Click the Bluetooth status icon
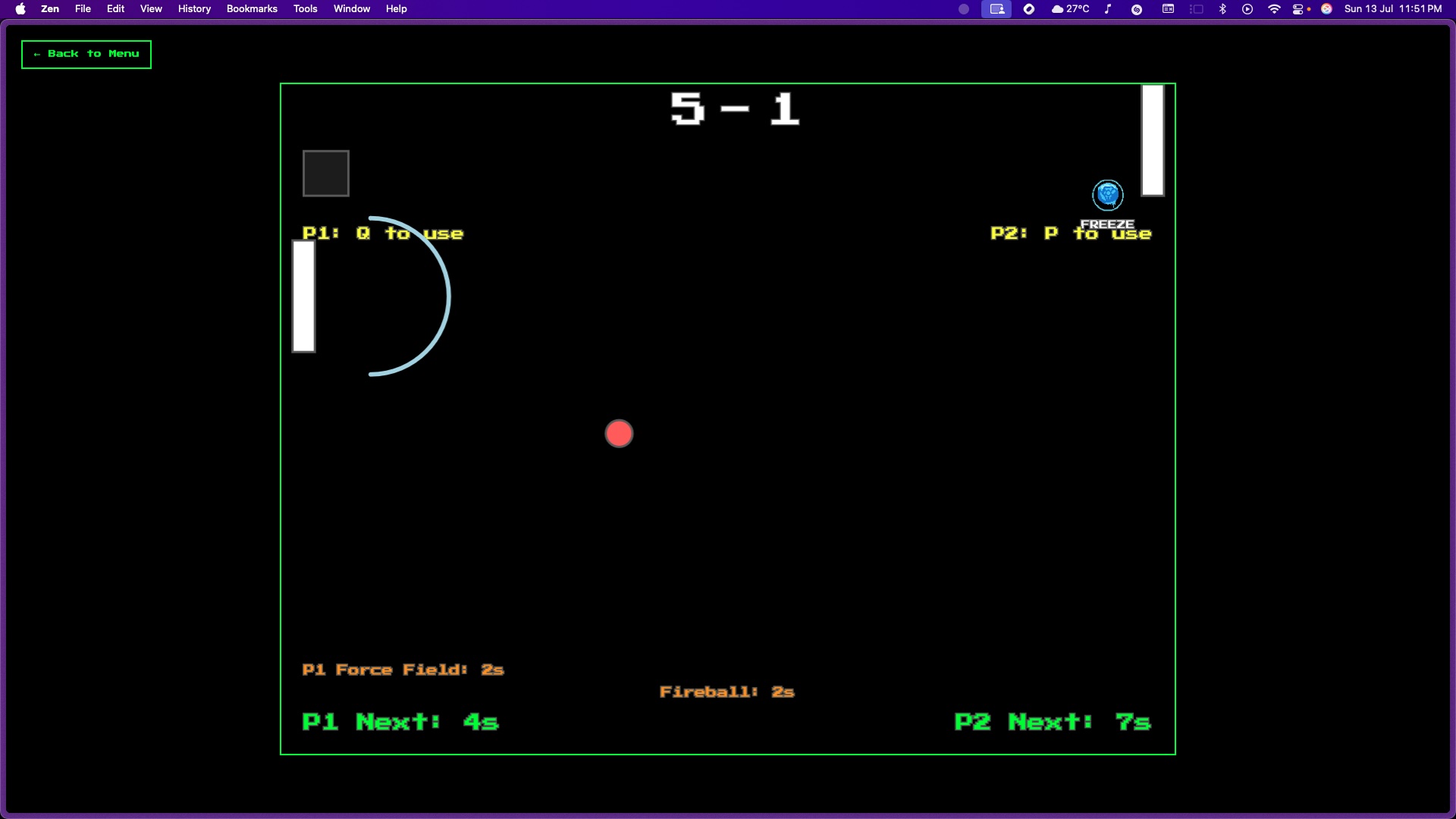 click(x=1222, y=9)
